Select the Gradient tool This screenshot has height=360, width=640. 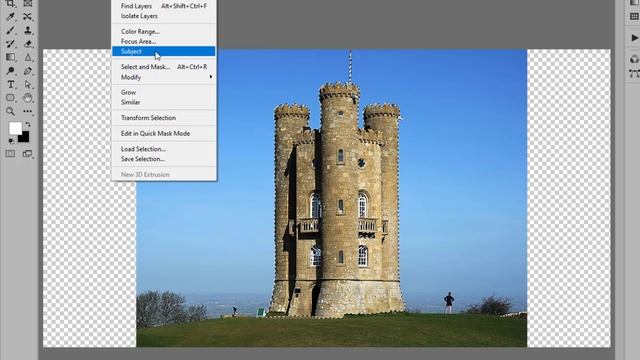pos(11,57)
